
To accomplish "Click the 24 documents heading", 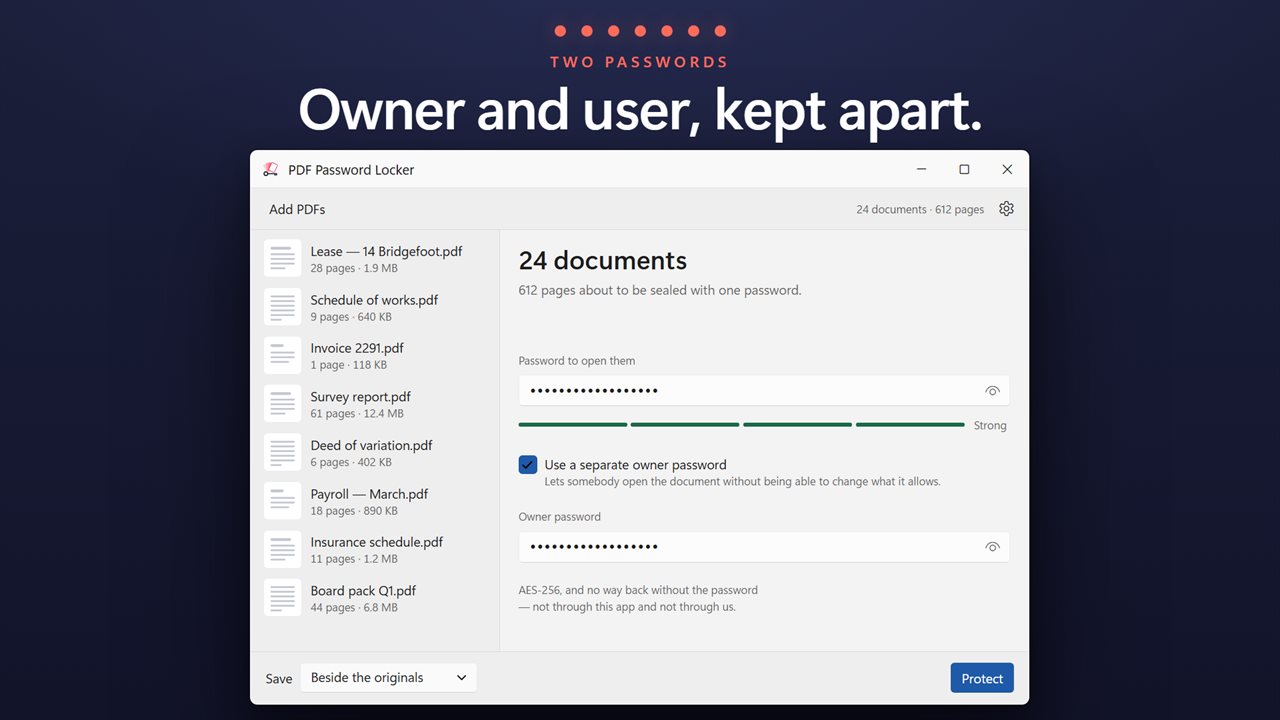I will [603, 261].
